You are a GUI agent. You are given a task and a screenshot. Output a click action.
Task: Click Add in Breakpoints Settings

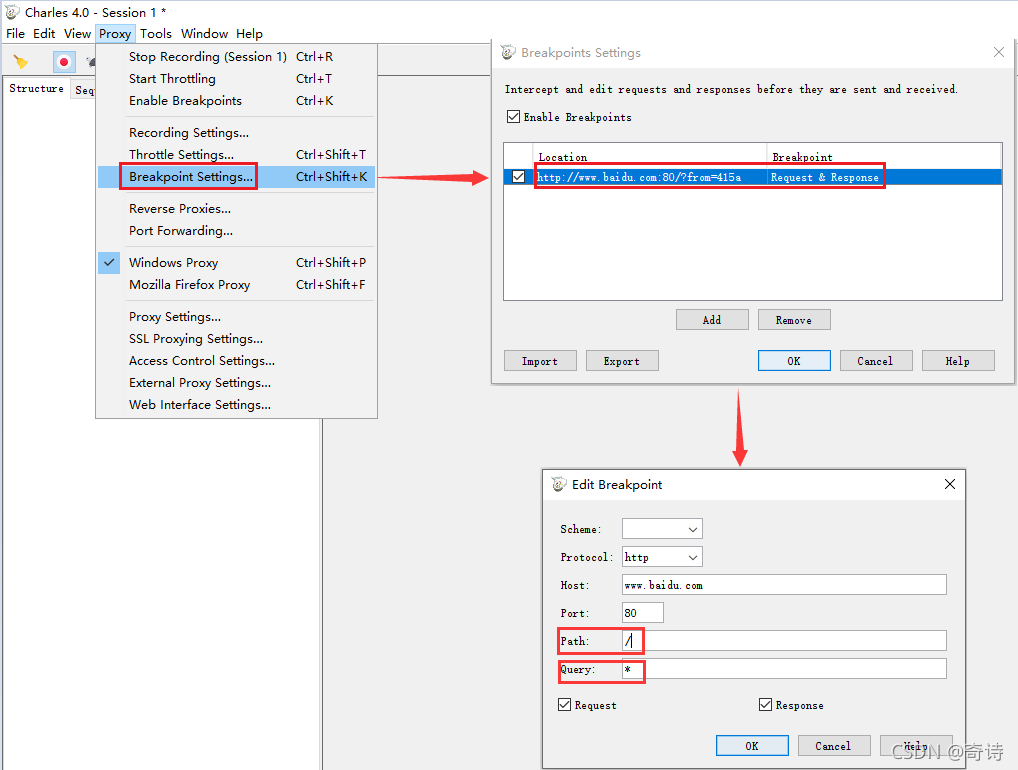712,319
